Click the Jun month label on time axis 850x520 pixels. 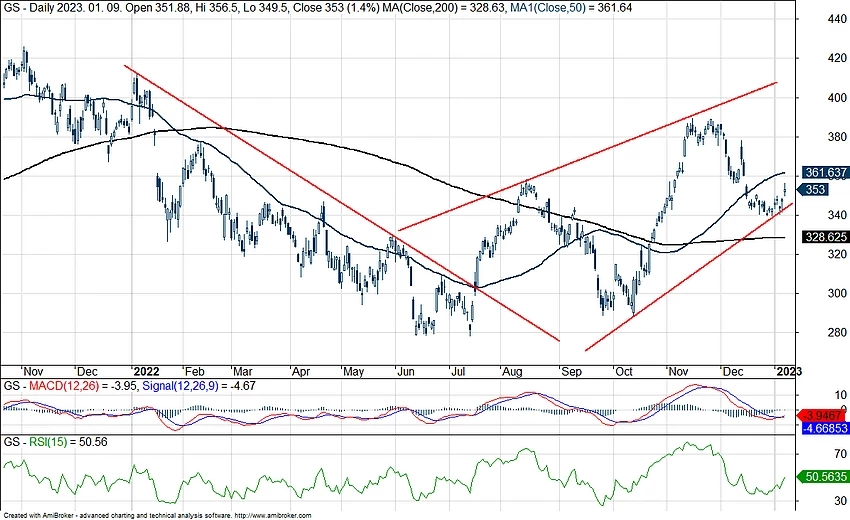coord(406,371)
